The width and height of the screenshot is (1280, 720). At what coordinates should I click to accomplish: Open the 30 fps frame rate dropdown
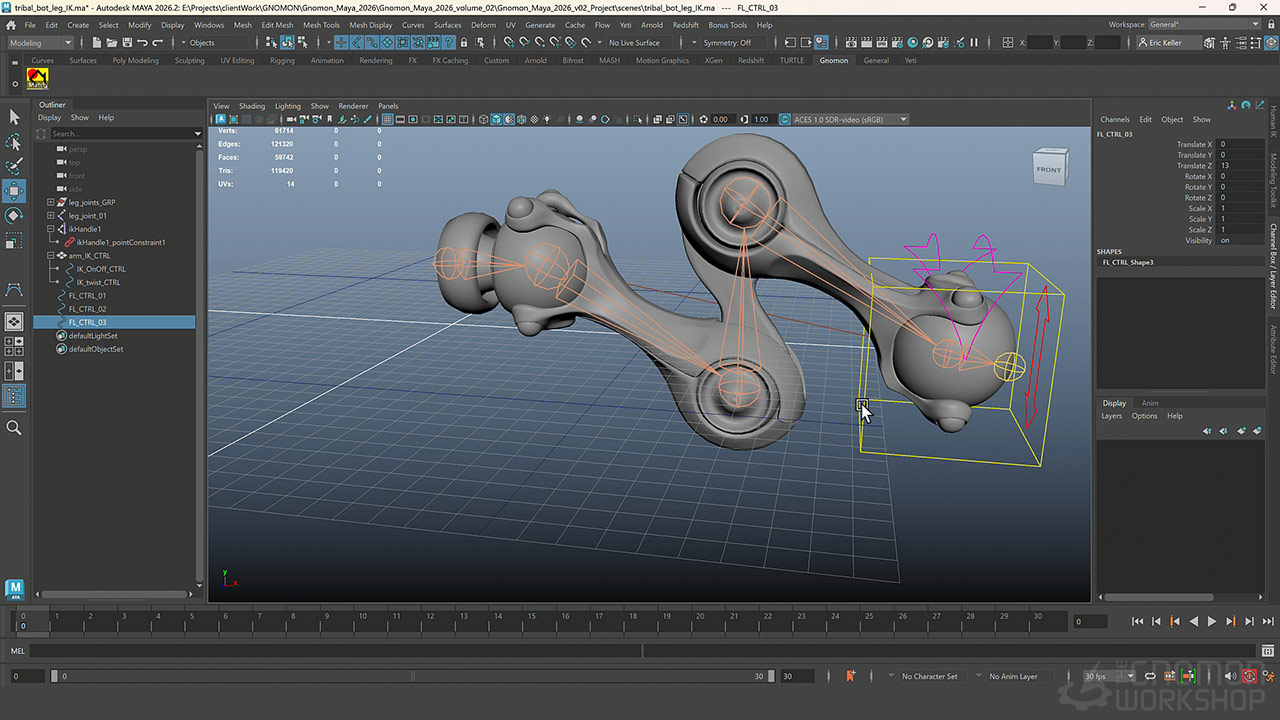(x=1110, y=677)
